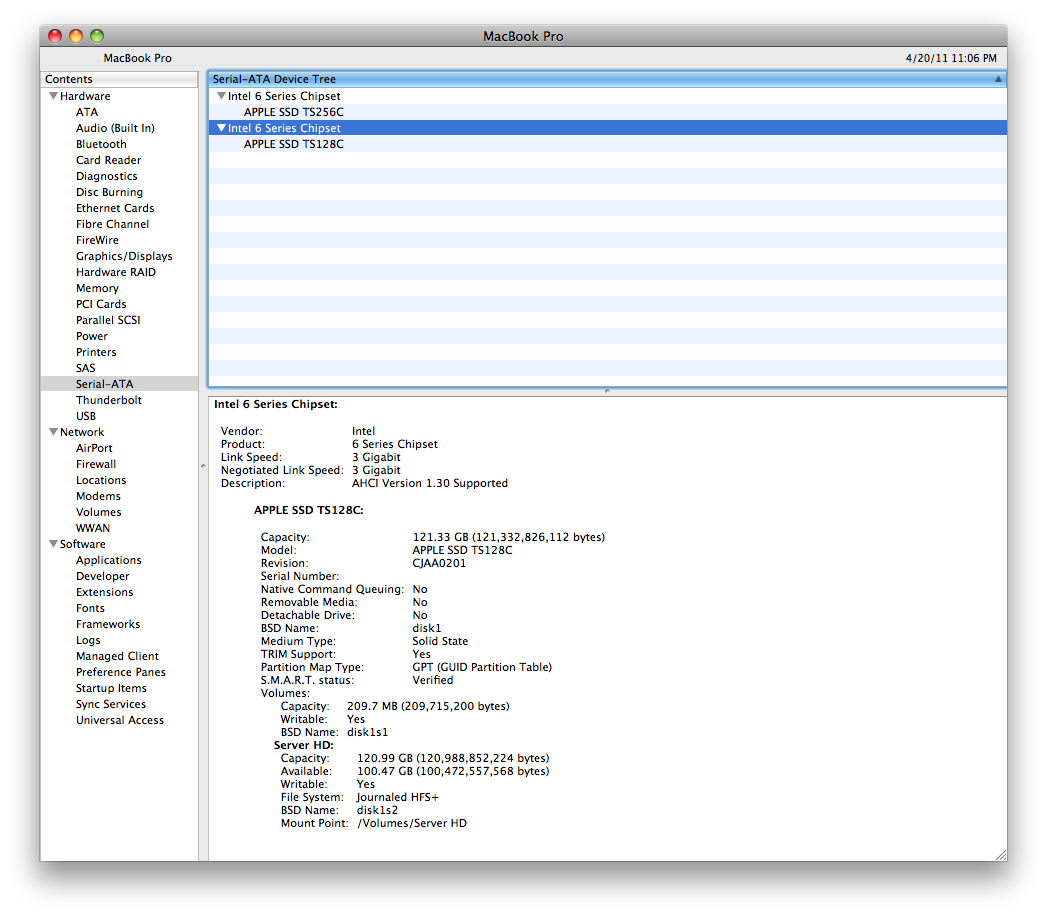Open Extensions under Software
This screenshot has width=1047, height=916.
[x=104, y=592]
